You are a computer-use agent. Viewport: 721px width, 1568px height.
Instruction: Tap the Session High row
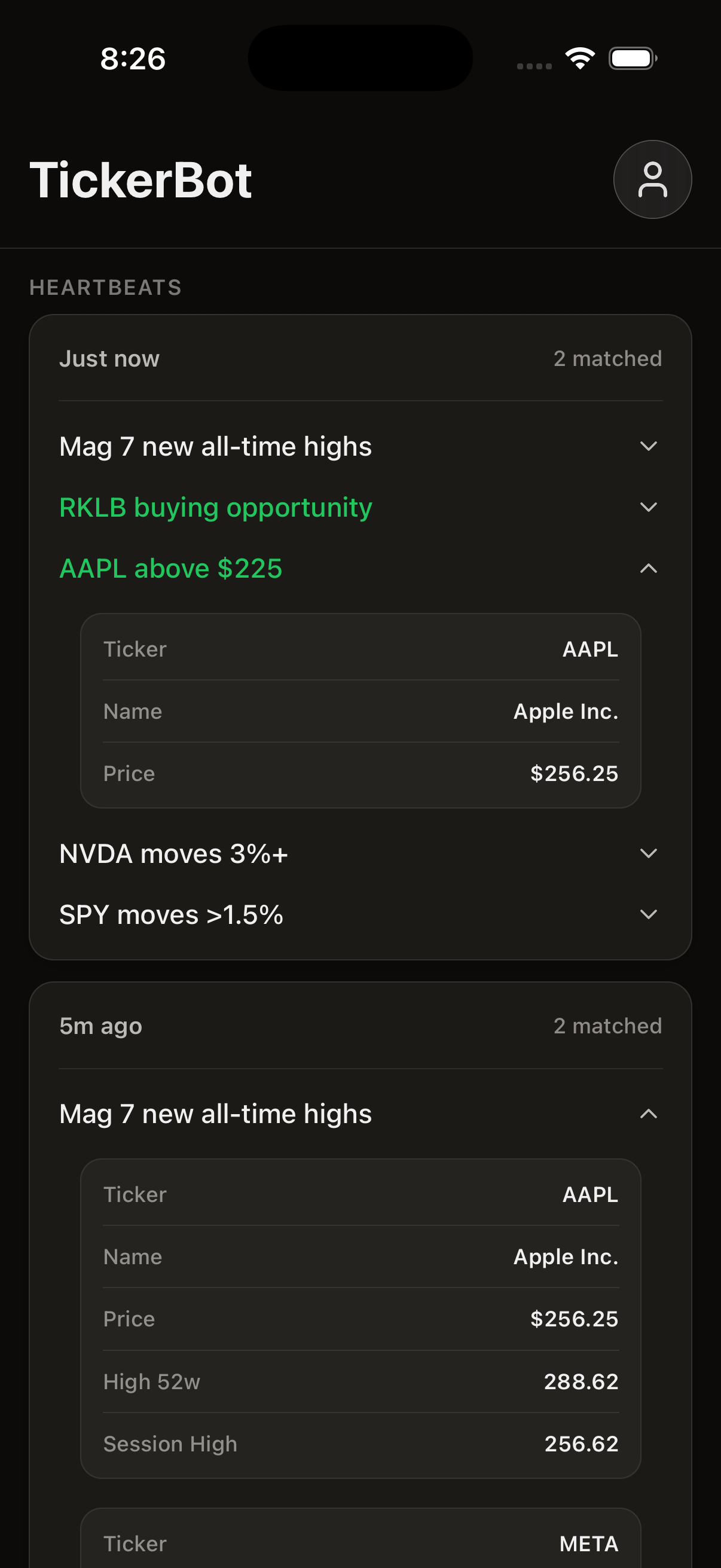coord(360,1444)
